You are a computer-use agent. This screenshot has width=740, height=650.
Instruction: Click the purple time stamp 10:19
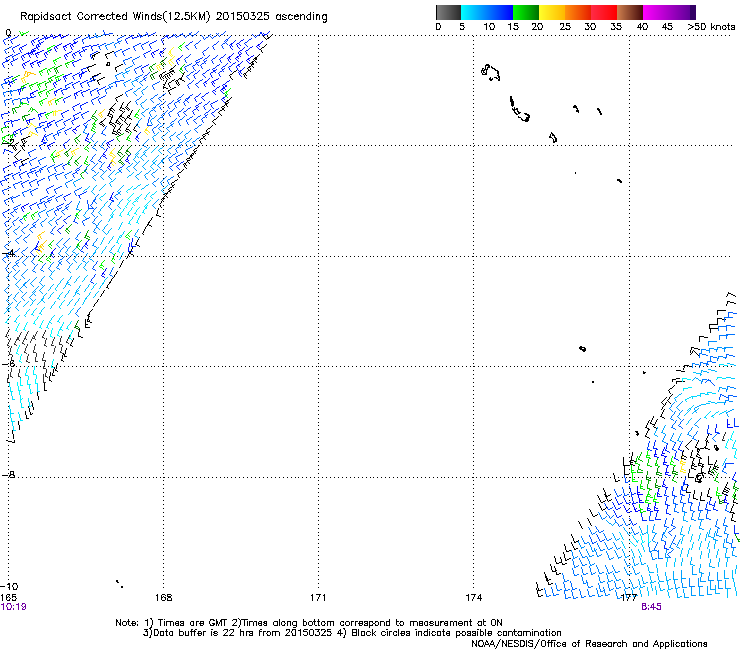pyautogui.click(x=13, y=607)
